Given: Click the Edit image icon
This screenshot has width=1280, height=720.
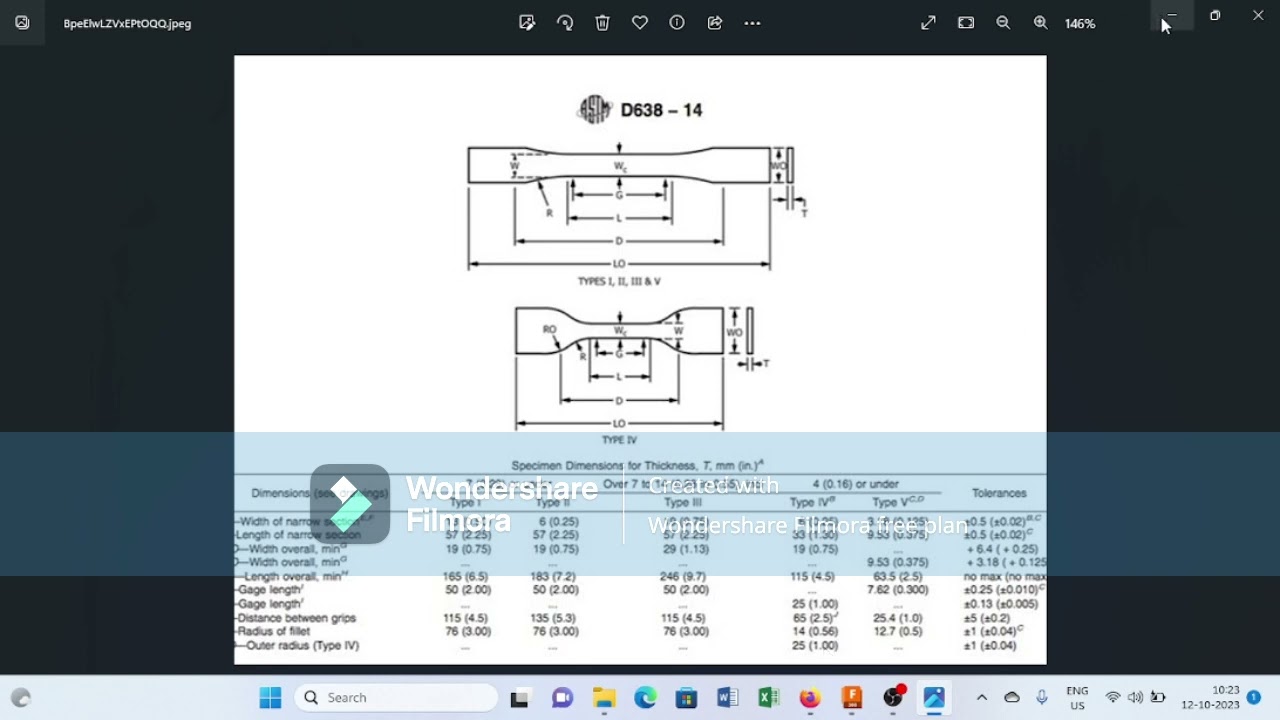Looking at the screenshot, I should pos(527,23).
